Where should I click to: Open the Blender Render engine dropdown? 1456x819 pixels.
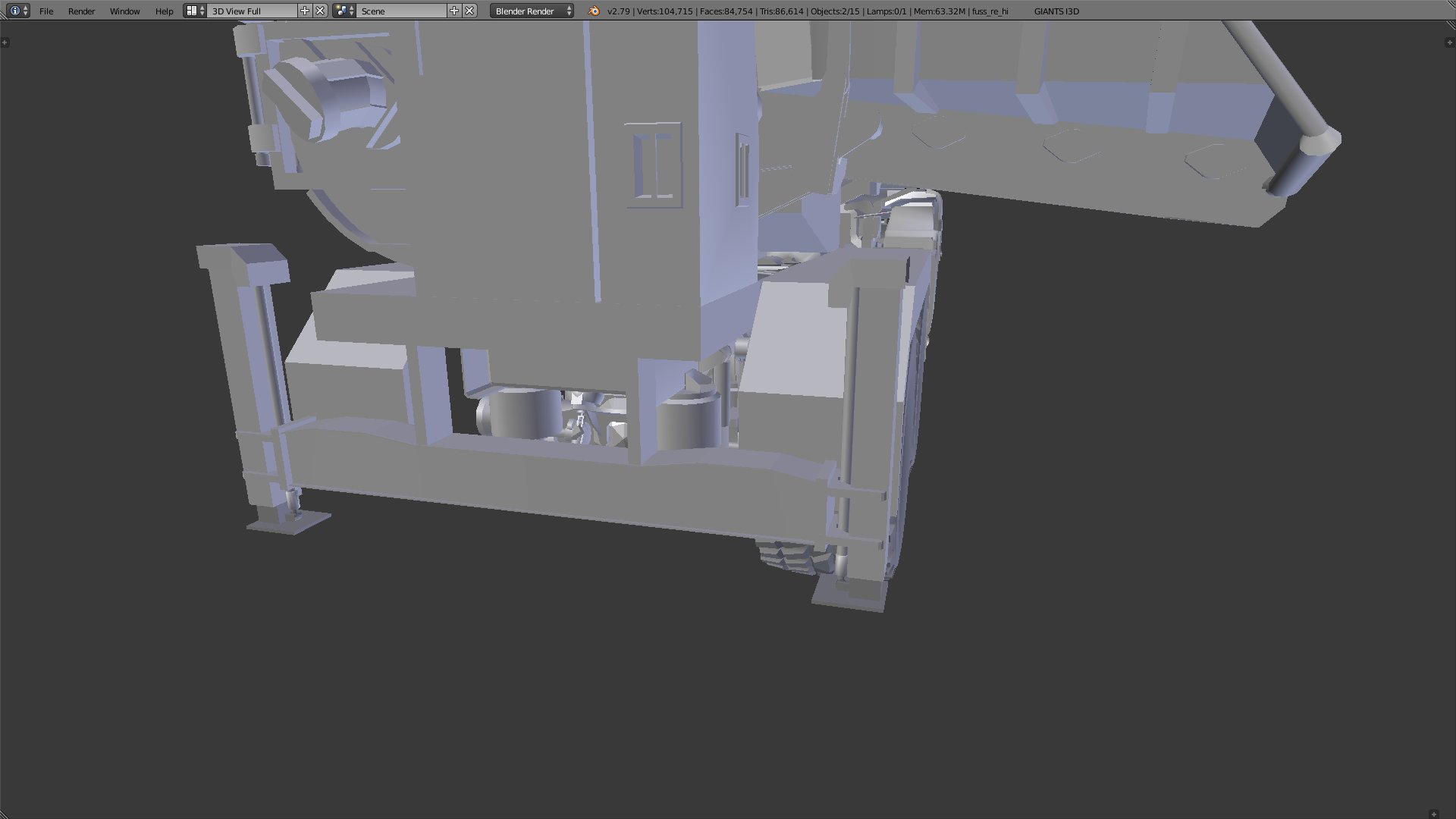coord(532,11)
